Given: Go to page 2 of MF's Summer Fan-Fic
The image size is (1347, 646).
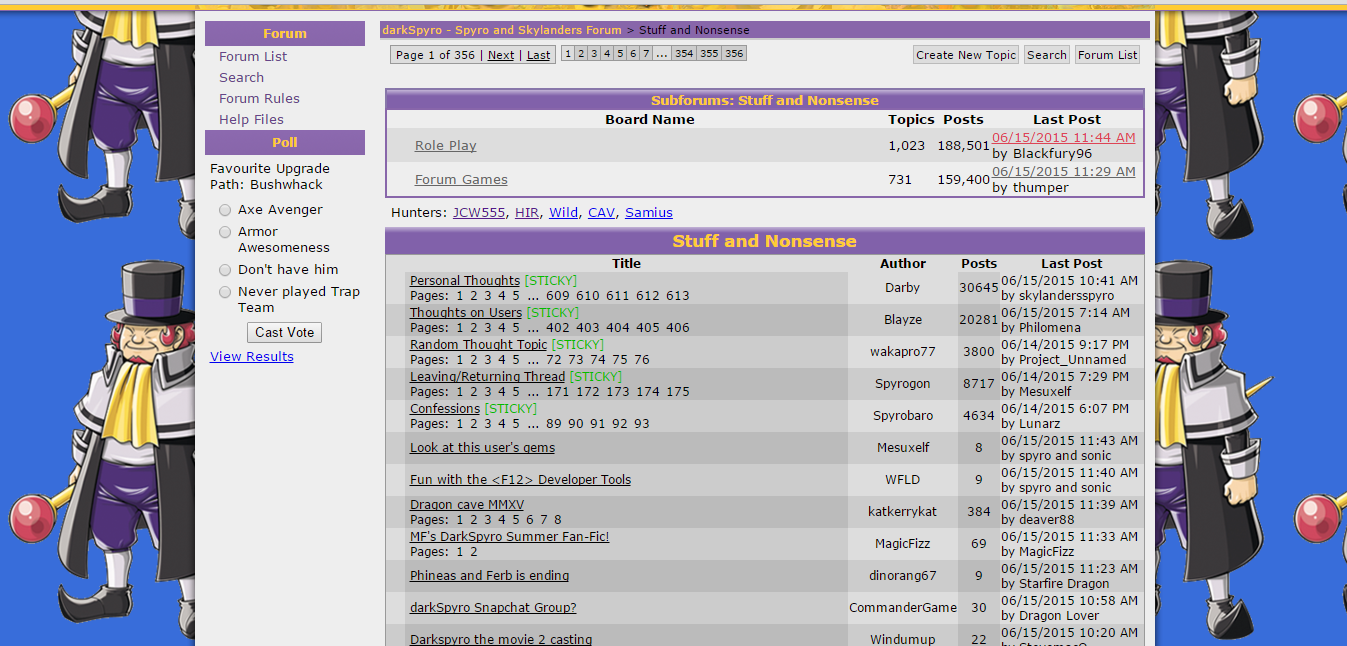Looking at the screenshot, I should 473,552.
